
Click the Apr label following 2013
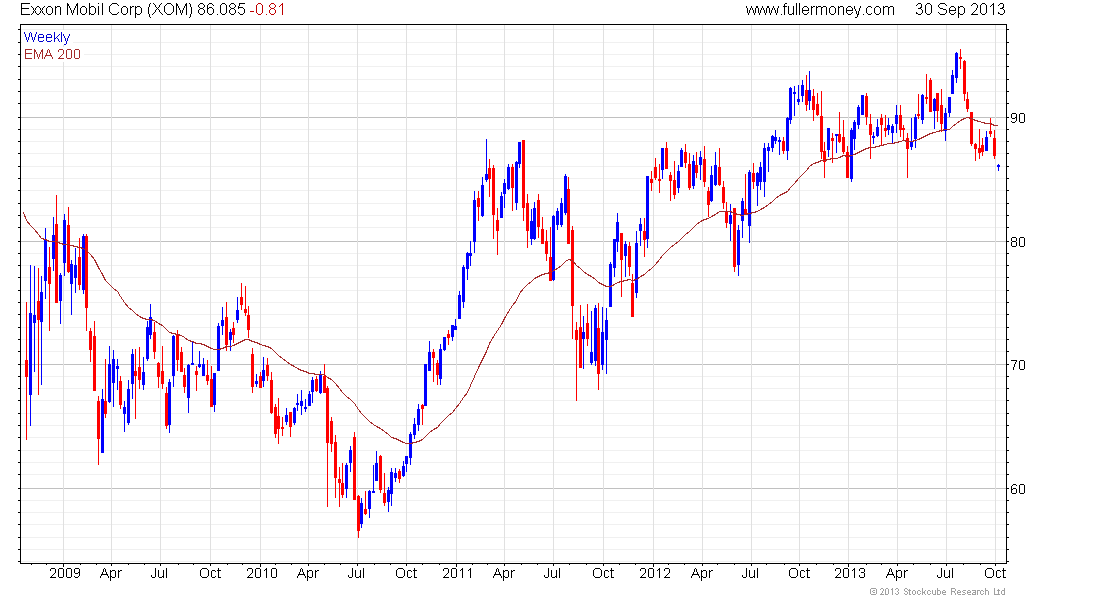pos(897,573)
